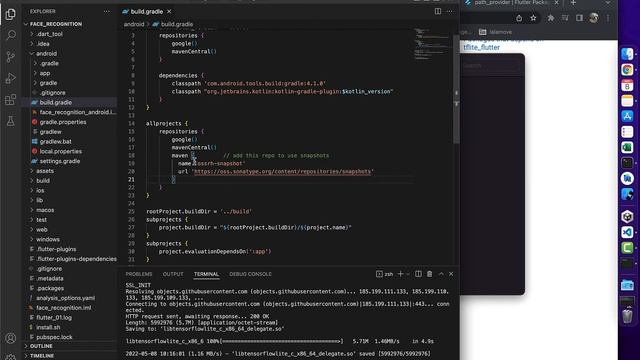Open browser share icon
The image size is (640, 360).
(x=519, y=18)
